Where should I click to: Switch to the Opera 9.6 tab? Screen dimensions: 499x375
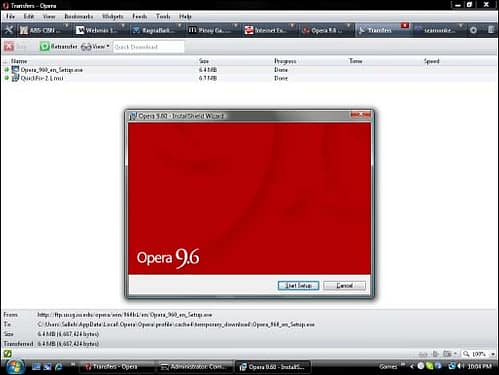pyautogui.click(x=325, y=30)
